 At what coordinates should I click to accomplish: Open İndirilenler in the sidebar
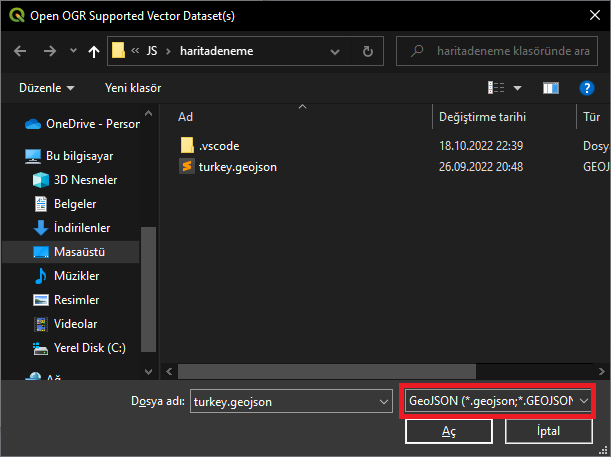(72, 228)
